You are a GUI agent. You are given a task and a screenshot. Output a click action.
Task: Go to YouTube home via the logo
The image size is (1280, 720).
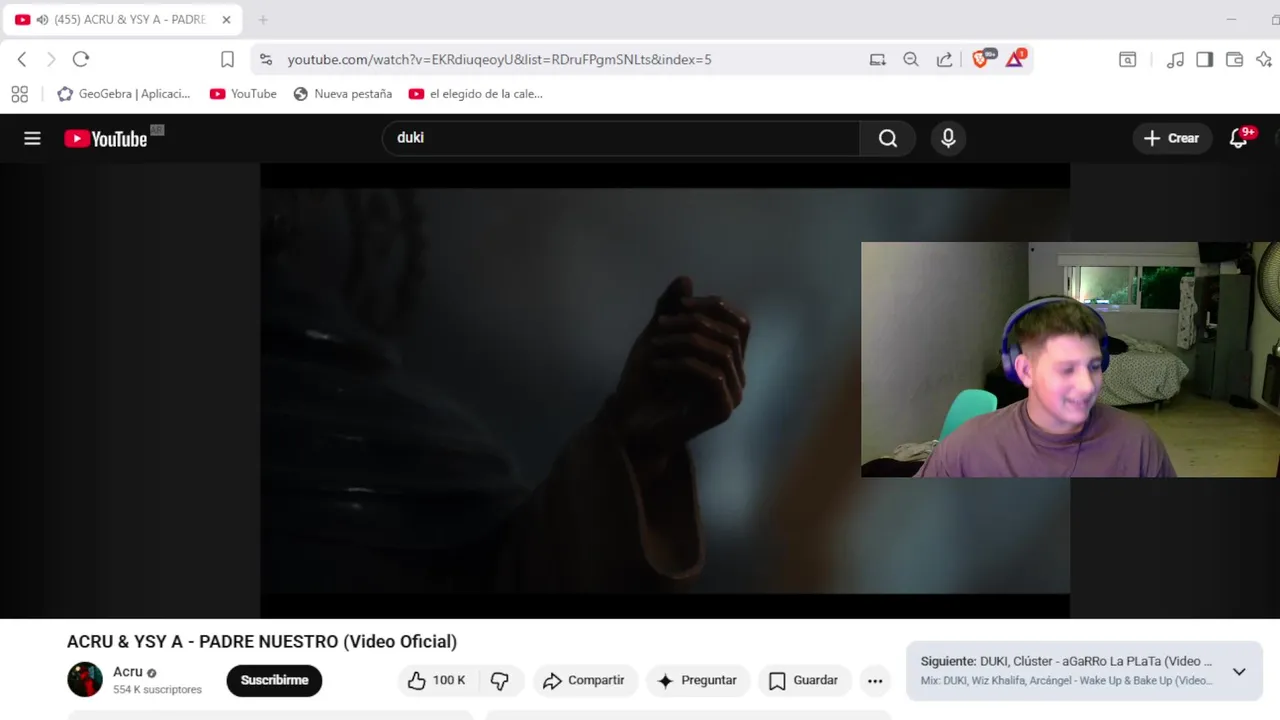[x=106, y=139]
